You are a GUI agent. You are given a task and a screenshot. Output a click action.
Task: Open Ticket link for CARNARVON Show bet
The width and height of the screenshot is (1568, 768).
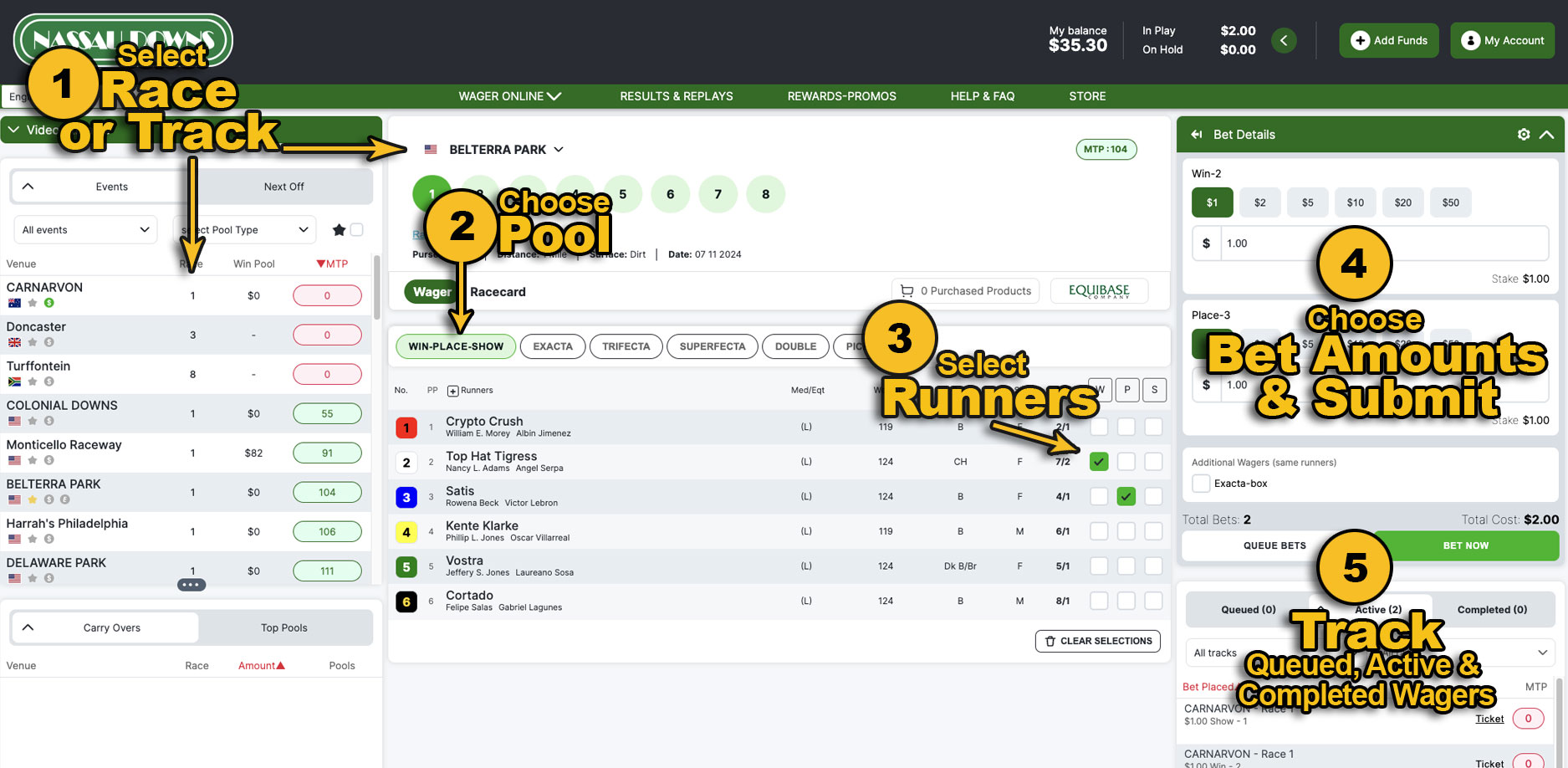[x=1489, y=719]
